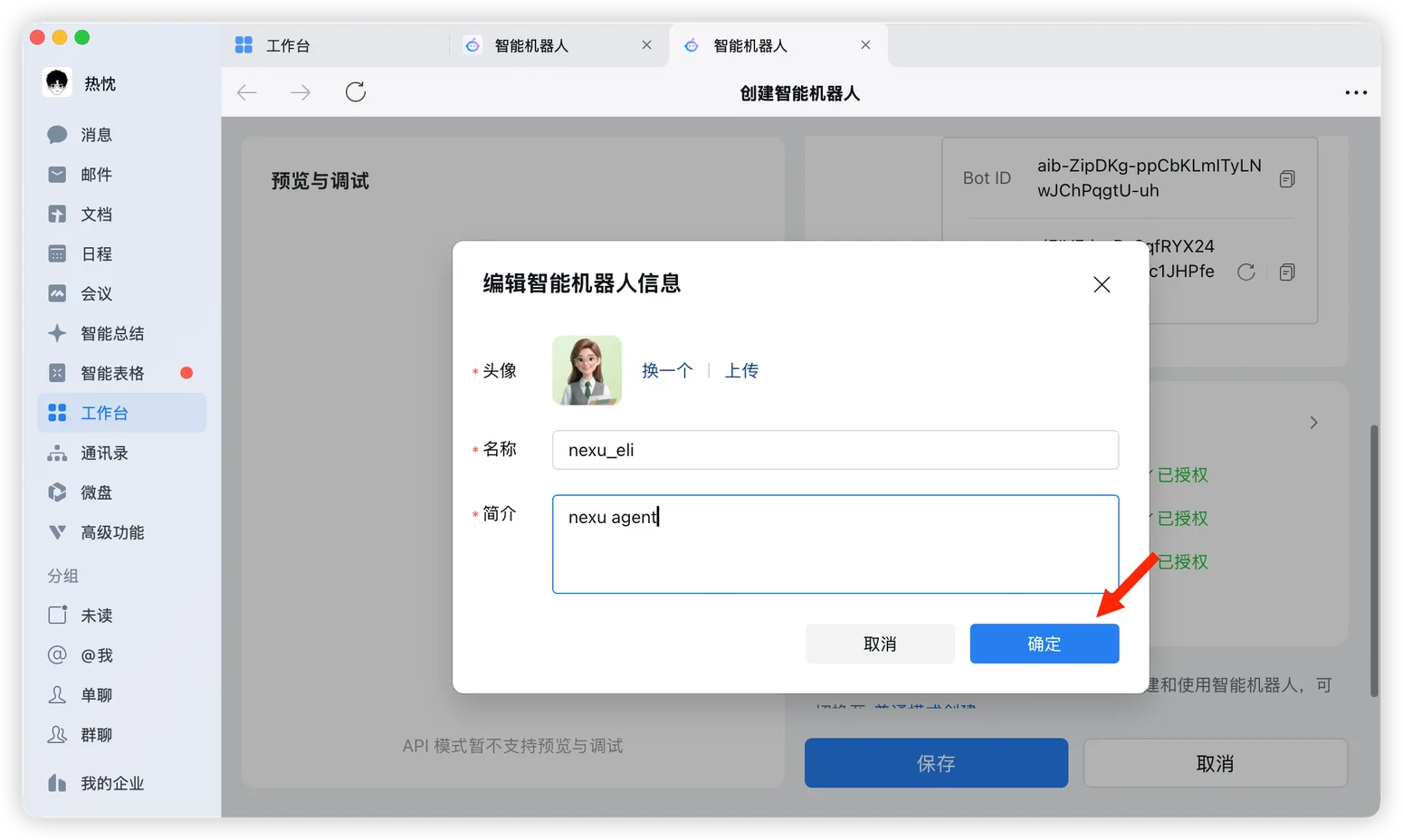Click the 名称 input containing nexu_eli
The width and height of the screenshot is (1403, 840).
835,449
